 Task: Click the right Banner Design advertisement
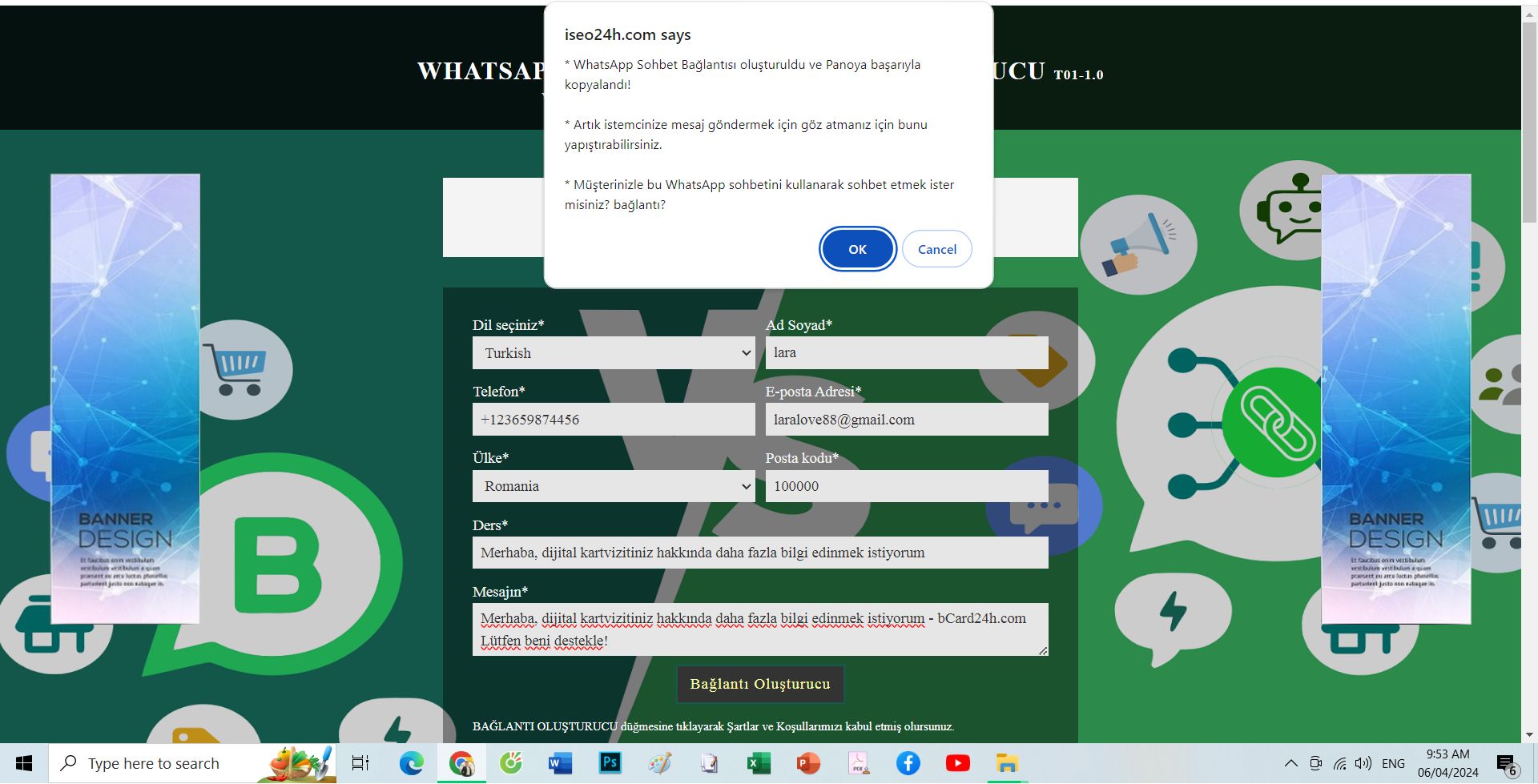(1396, 398)
